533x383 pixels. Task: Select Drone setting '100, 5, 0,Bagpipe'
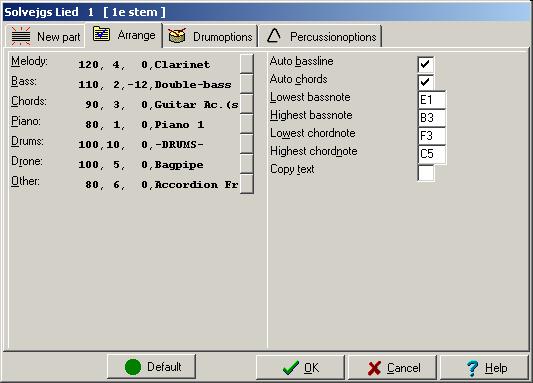(141, 165)
